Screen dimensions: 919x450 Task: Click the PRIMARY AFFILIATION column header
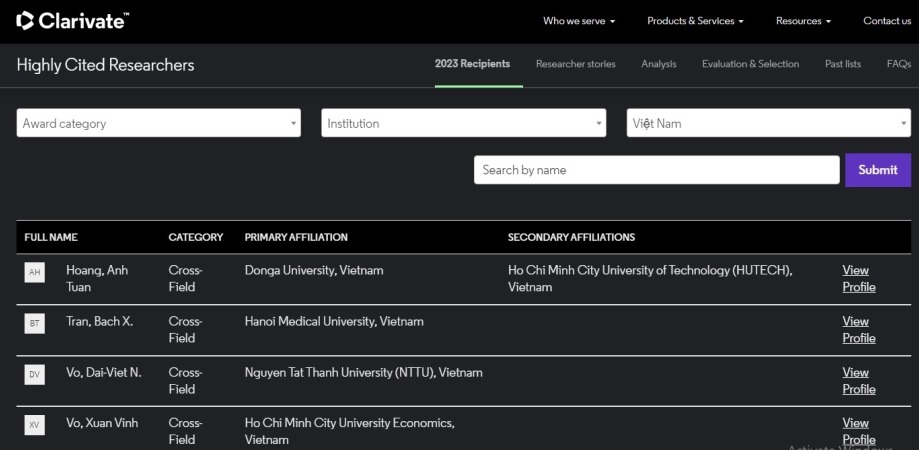[296, 237]
